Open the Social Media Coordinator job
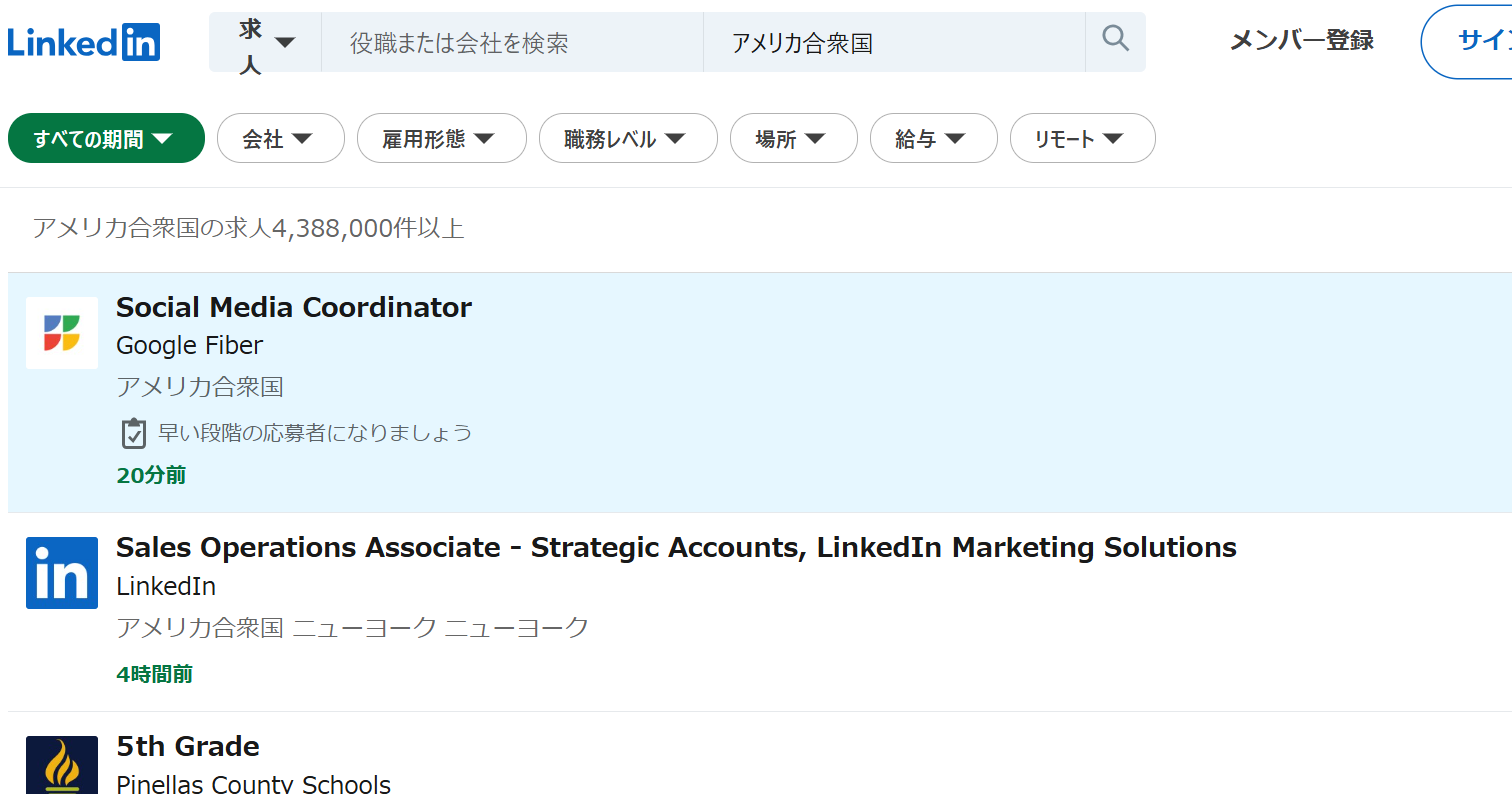This screenshot has width=1512, height=794. [294, 307]
